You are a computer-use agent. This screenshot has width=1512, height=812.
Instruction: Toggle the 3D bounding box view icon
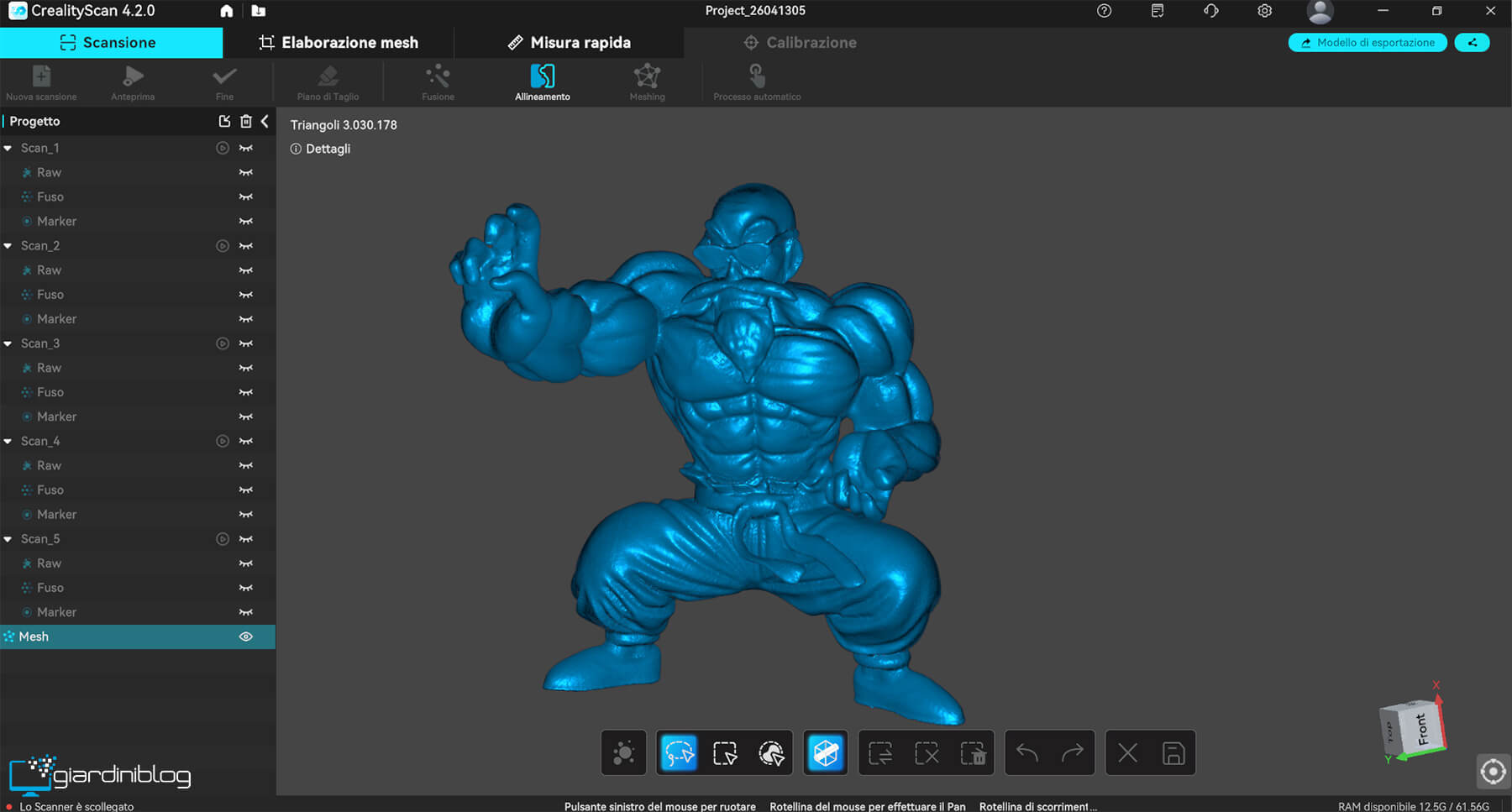tap(826, 752)
